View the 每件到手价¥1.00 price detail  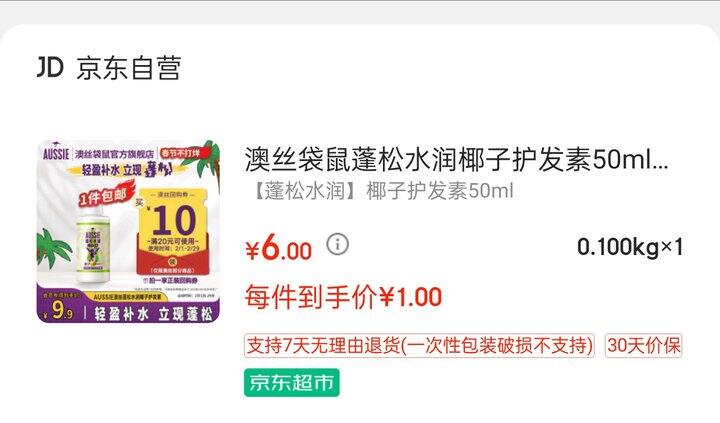coord(343,297)
